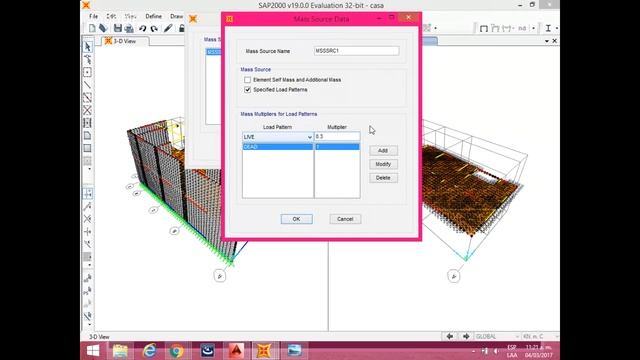Click the Multiplier input field with 0.3
The image size is (640, 360).
click(x=337, y=137)
